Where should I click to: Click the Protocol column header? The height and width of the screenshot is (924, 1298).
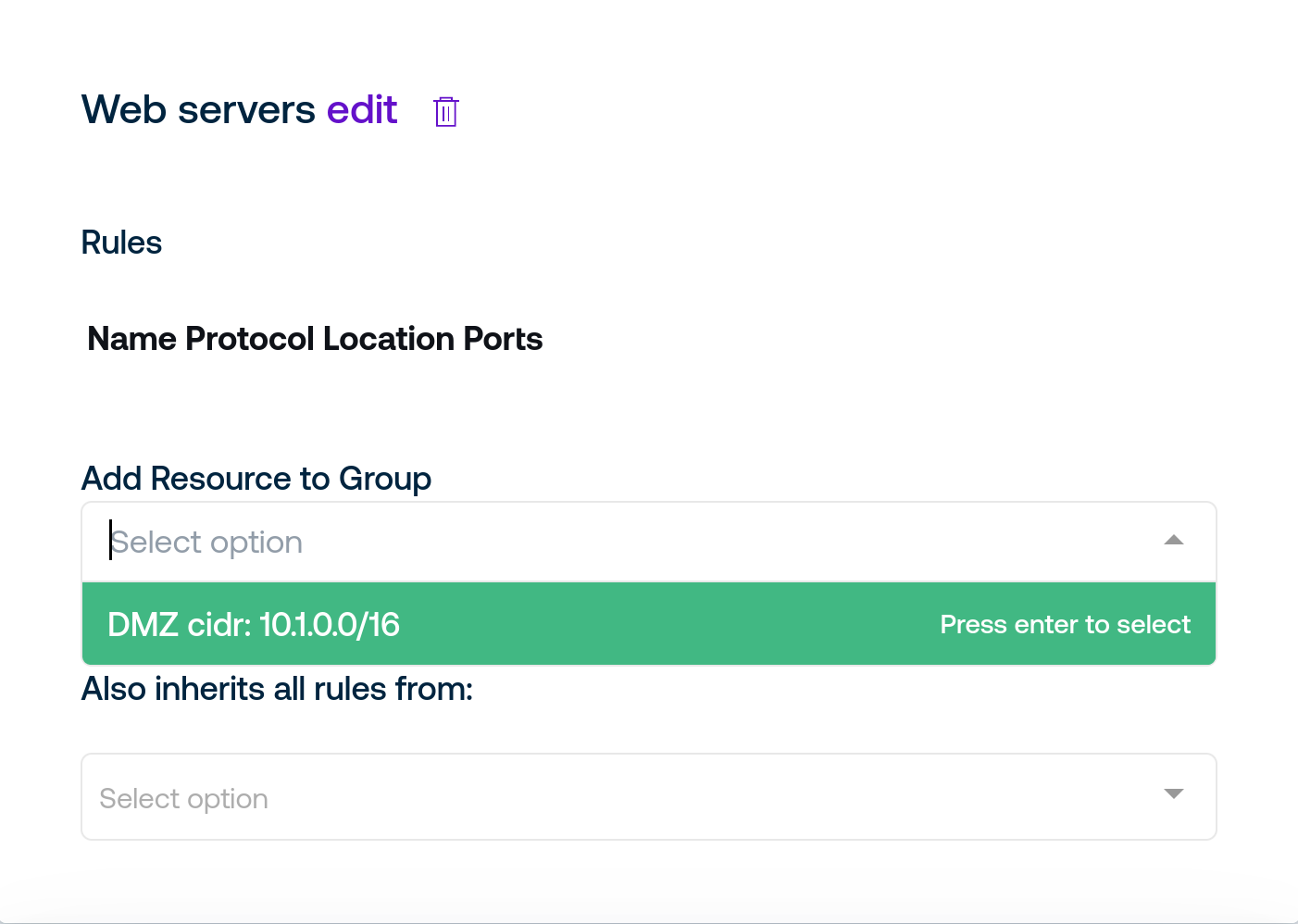pyautogui.click(x=250, y=339)
